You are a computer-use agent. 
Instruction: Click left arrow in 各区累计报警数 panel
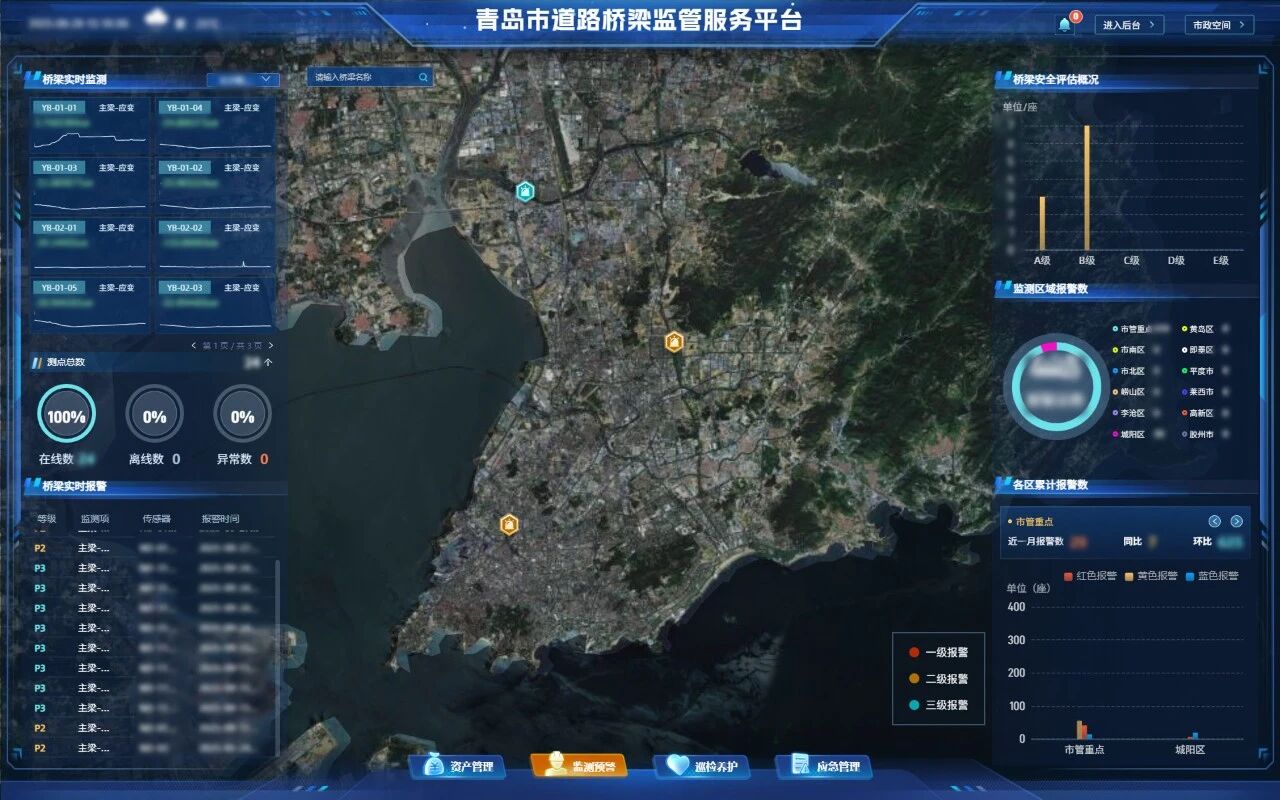tap(1215, 521)
